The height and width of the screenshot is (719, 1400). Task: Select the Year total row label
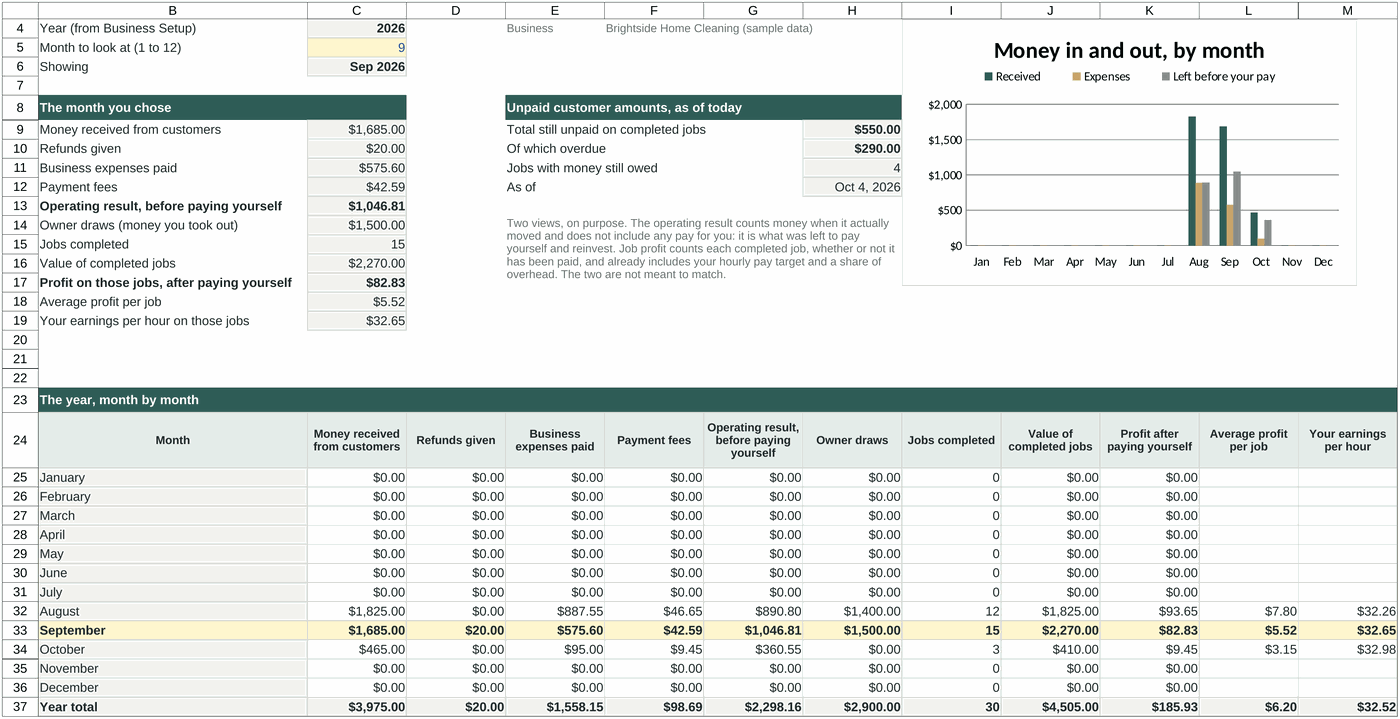click(173, 707)
